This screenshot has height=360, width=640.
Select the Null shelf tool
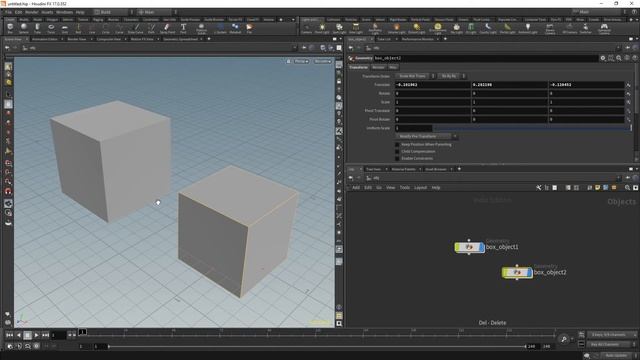pyautogui.click(x=78, y=28)
